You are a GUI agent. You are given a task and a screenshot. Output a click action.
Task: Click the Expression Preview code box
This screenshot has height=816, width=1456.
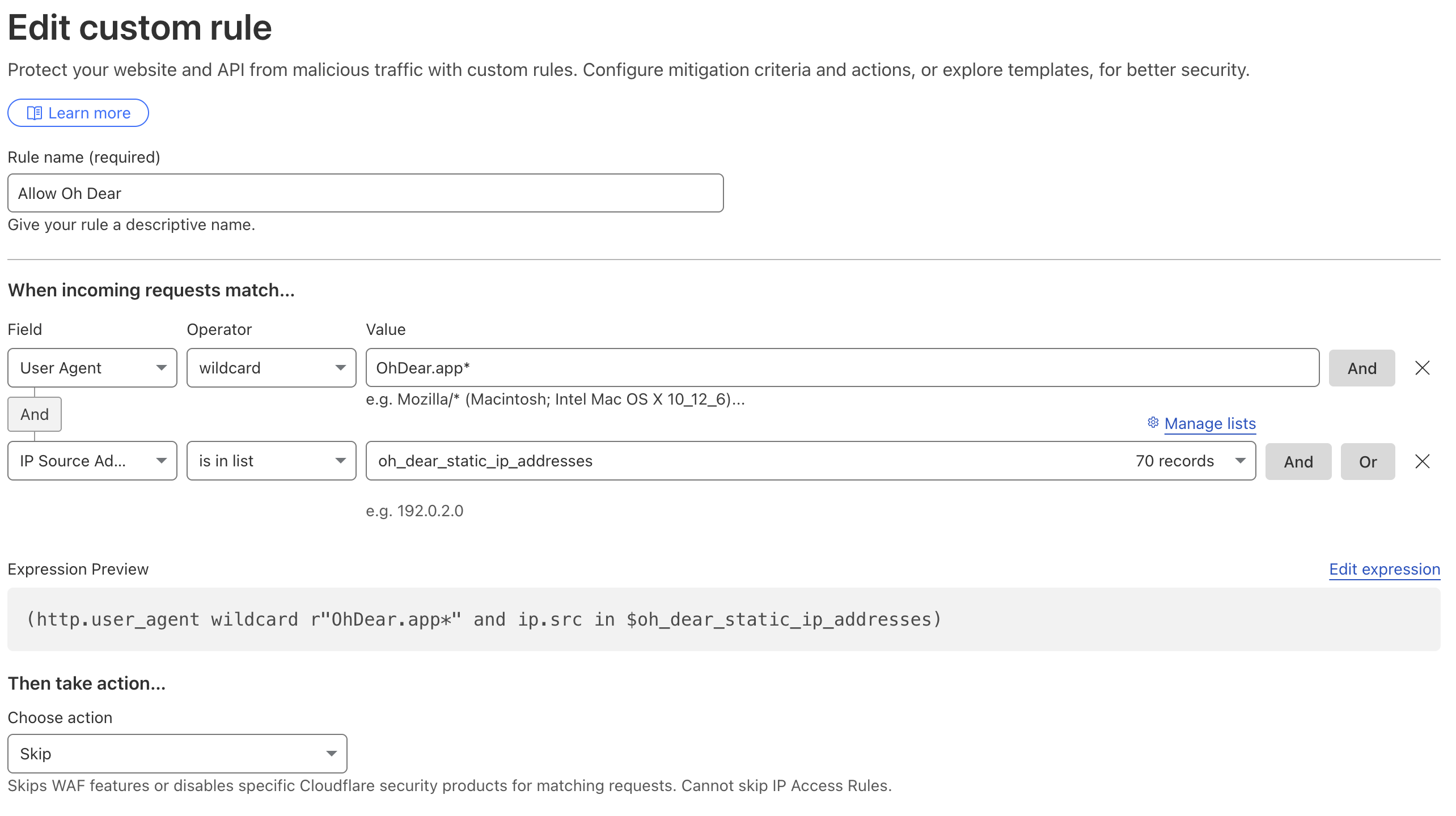coord(723,619)
